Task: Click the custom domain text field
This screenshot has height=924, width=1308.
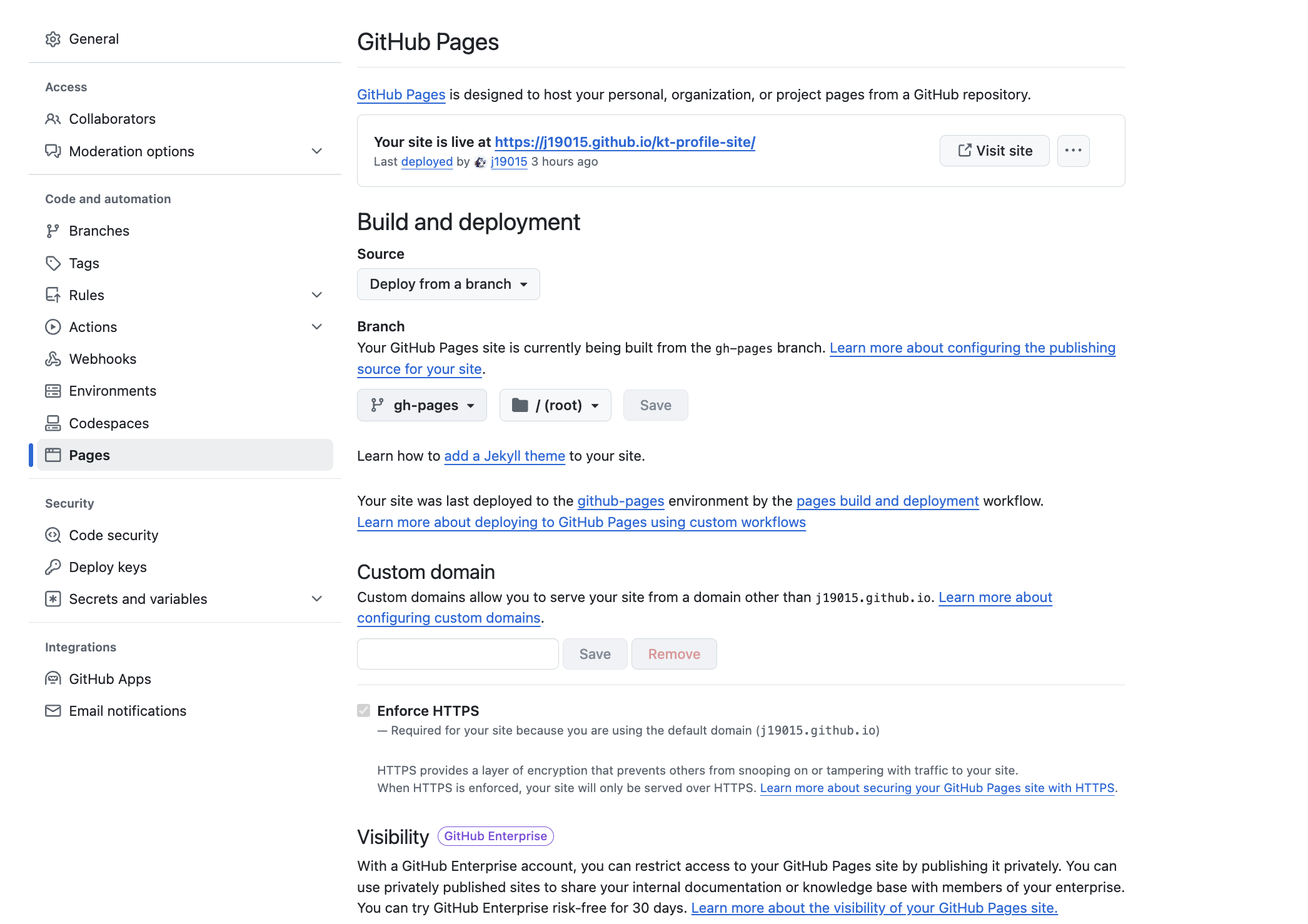Action: tap(458, 654)
